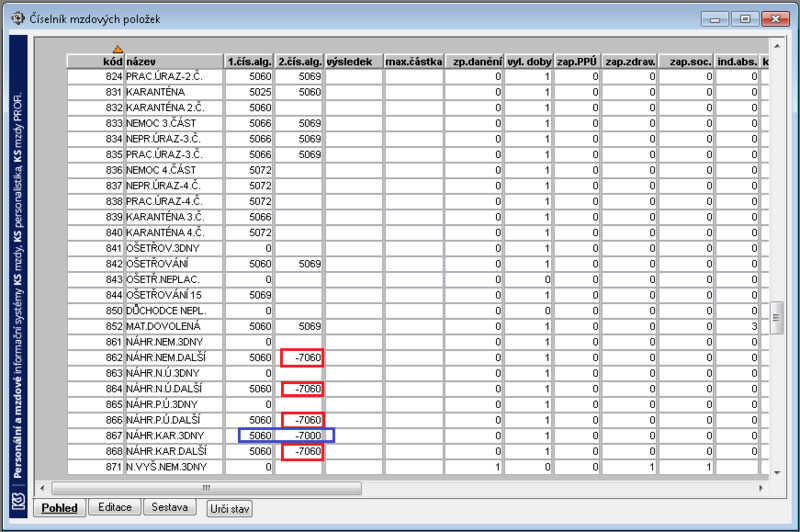Image resolution: width=800 pixels, height=532 pixels.
Task: Select the KARANTÉNA 3.Č. cell
Action: click(x=174, y=217)
